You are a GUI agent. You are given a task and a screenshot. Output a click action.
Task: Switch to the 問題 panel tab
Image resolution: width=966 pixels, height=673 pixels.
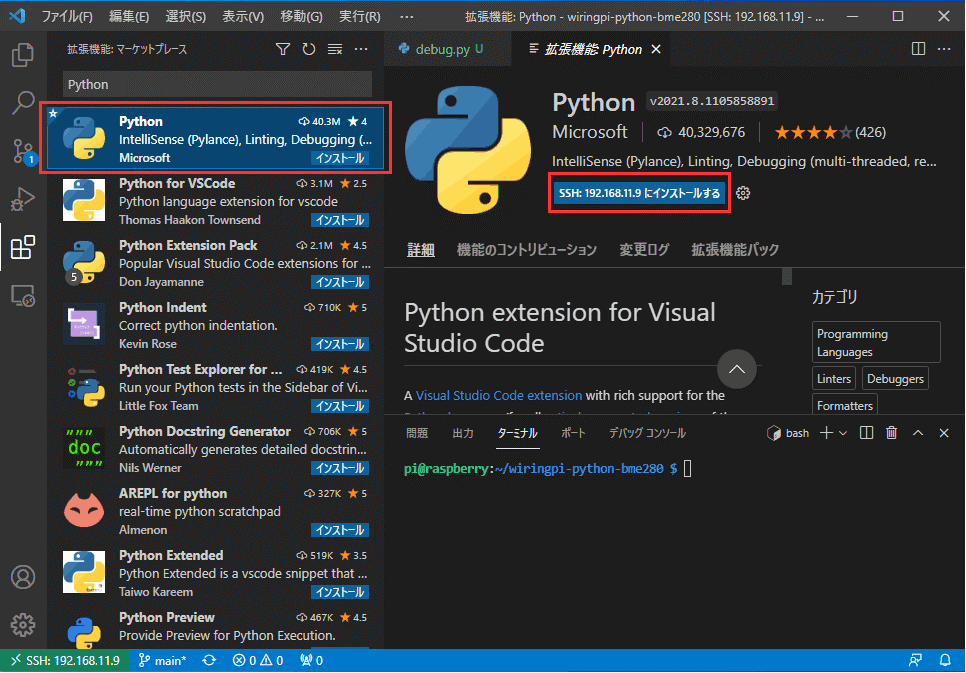[417, 433]
